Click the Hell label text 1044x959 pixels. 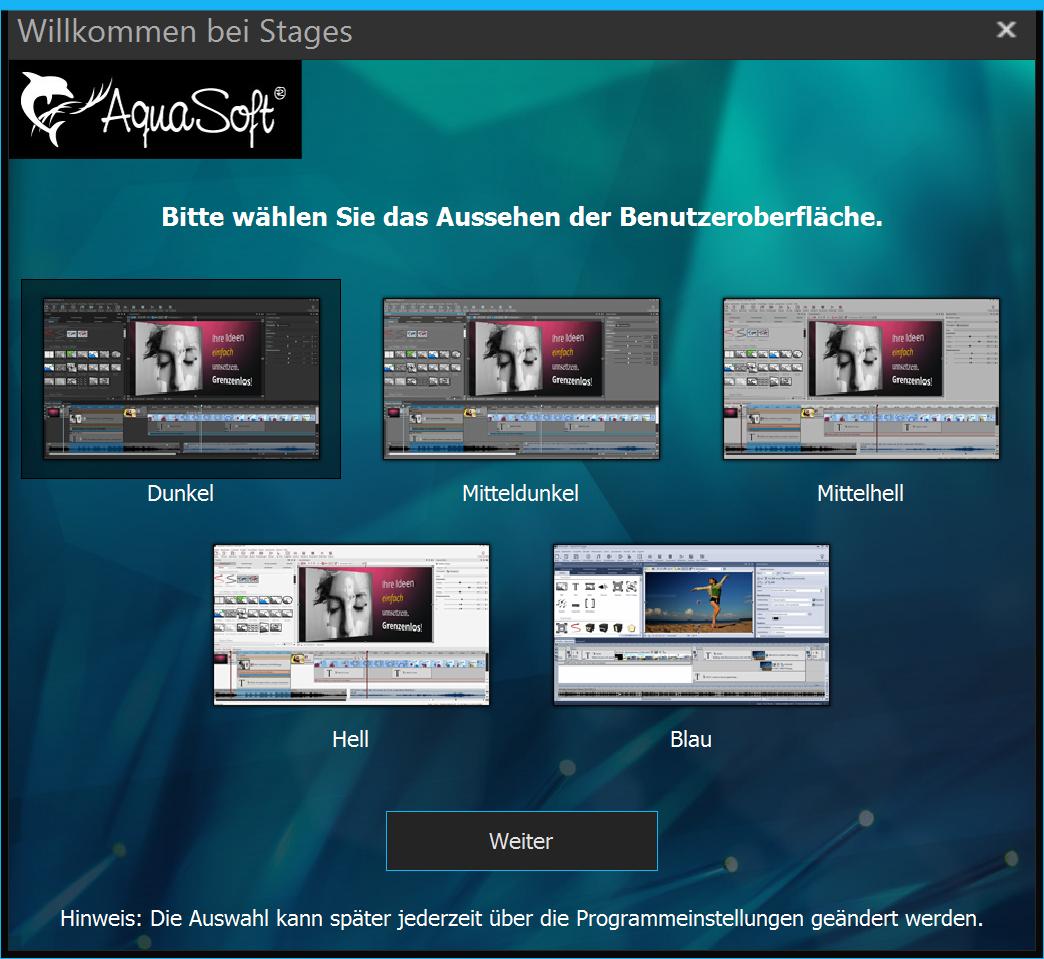pos(351,740)
